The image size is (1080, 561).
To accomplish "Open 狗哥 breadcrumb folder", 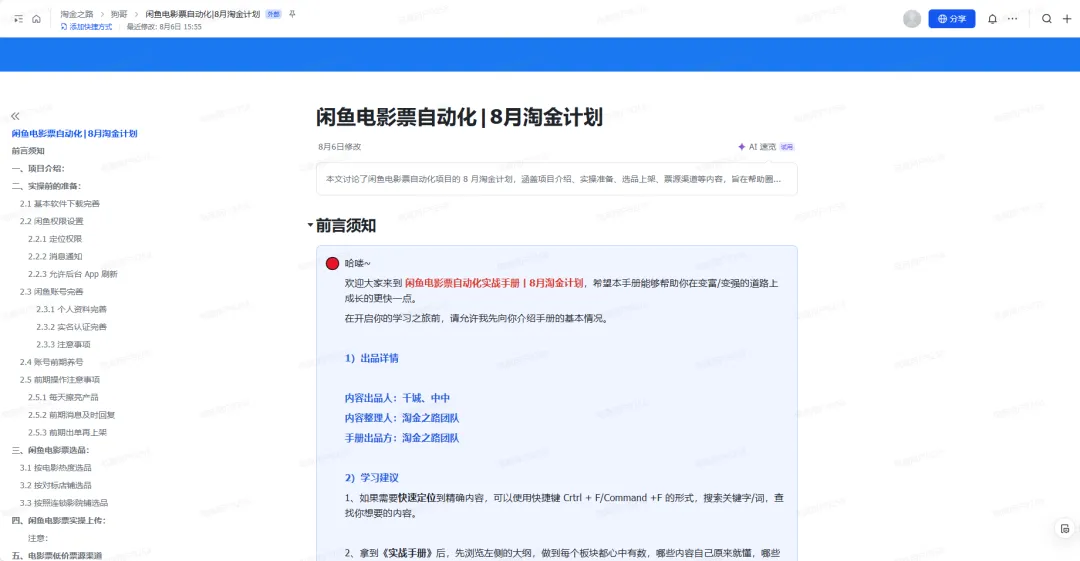I will [x=119, y=14].
